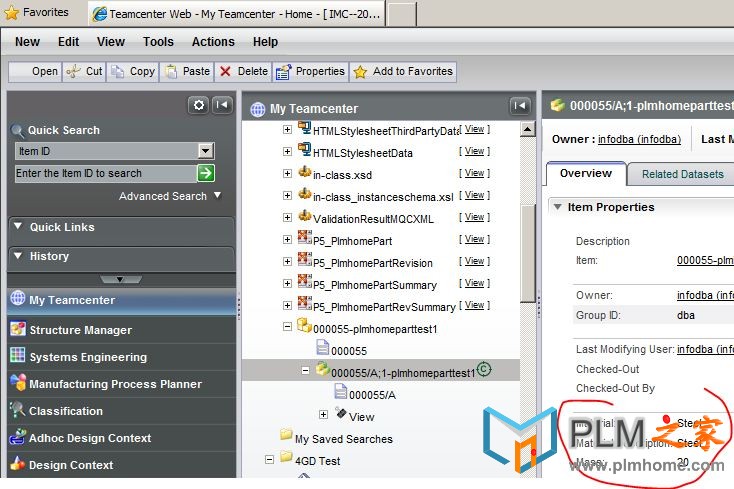Click the checked-out status icon on 000055/A

coord(484,369)
